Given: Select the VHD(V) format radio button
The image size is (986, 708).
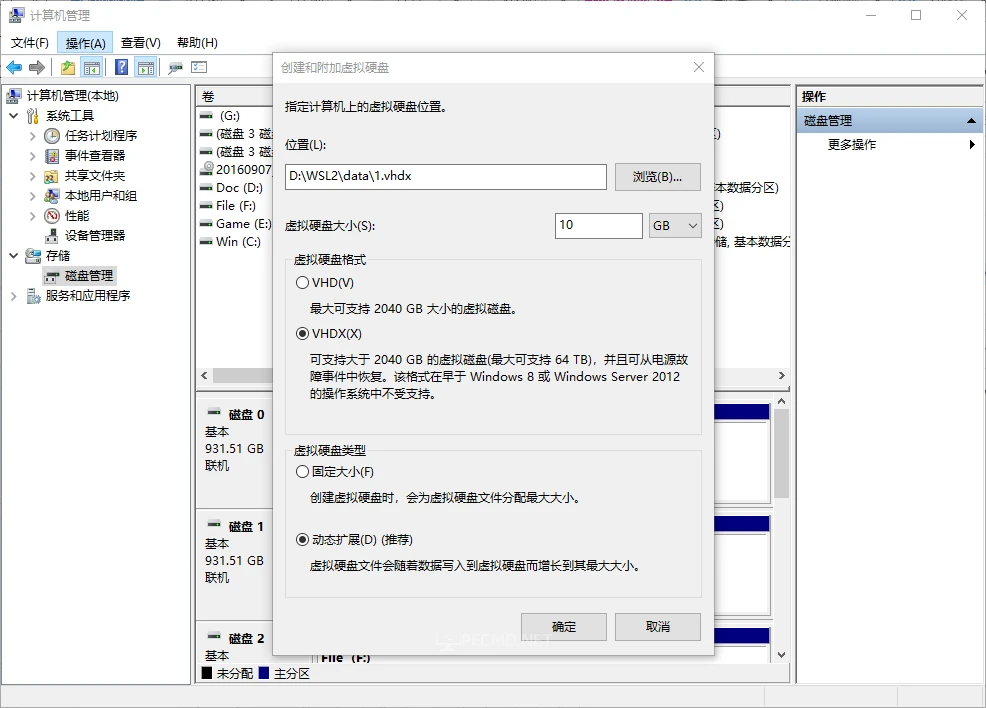Looking at the screenshot, I should (302, 283).
